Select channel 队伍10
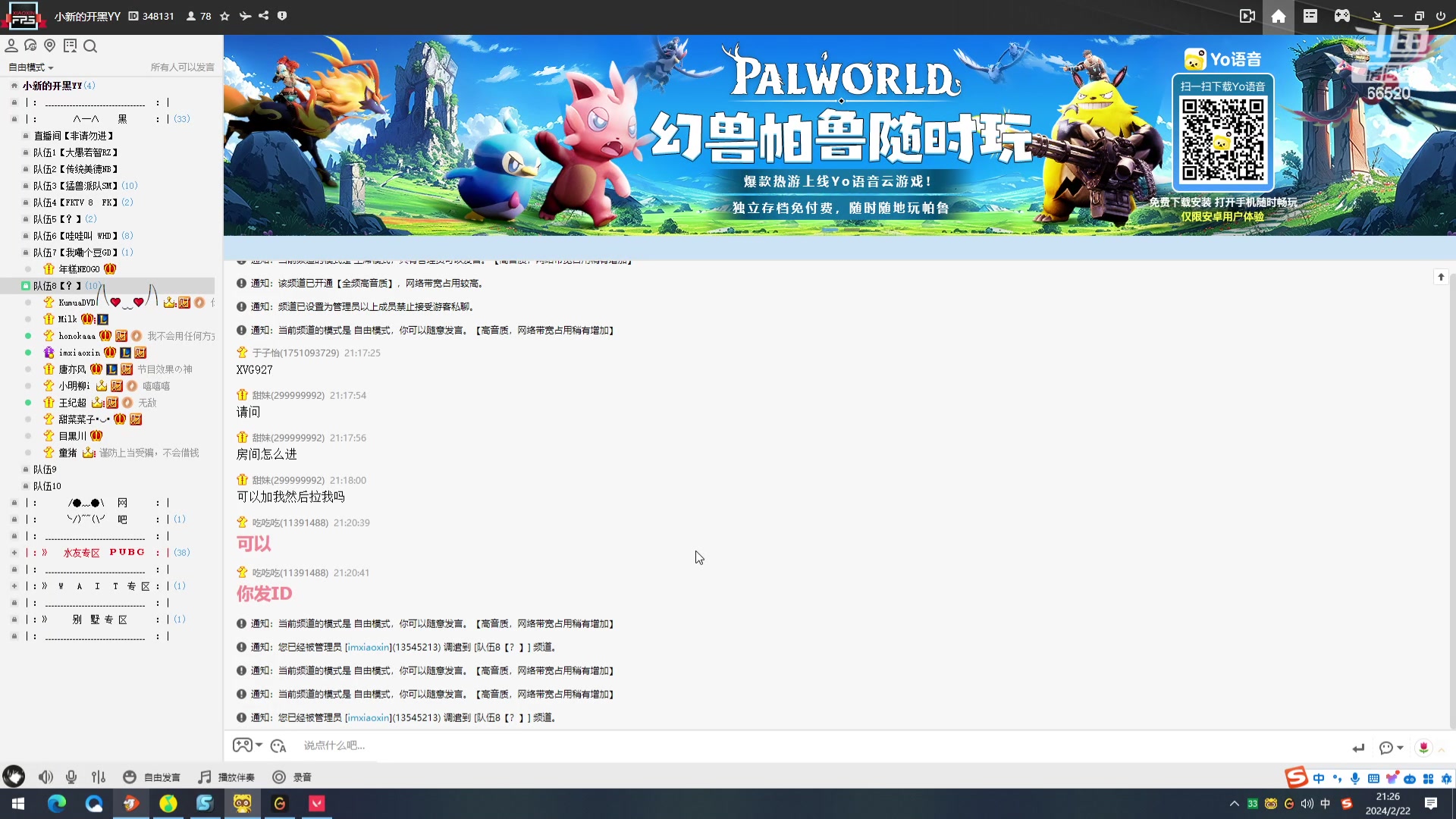This screenshot has height=819, width=1456. pos(47,486)
